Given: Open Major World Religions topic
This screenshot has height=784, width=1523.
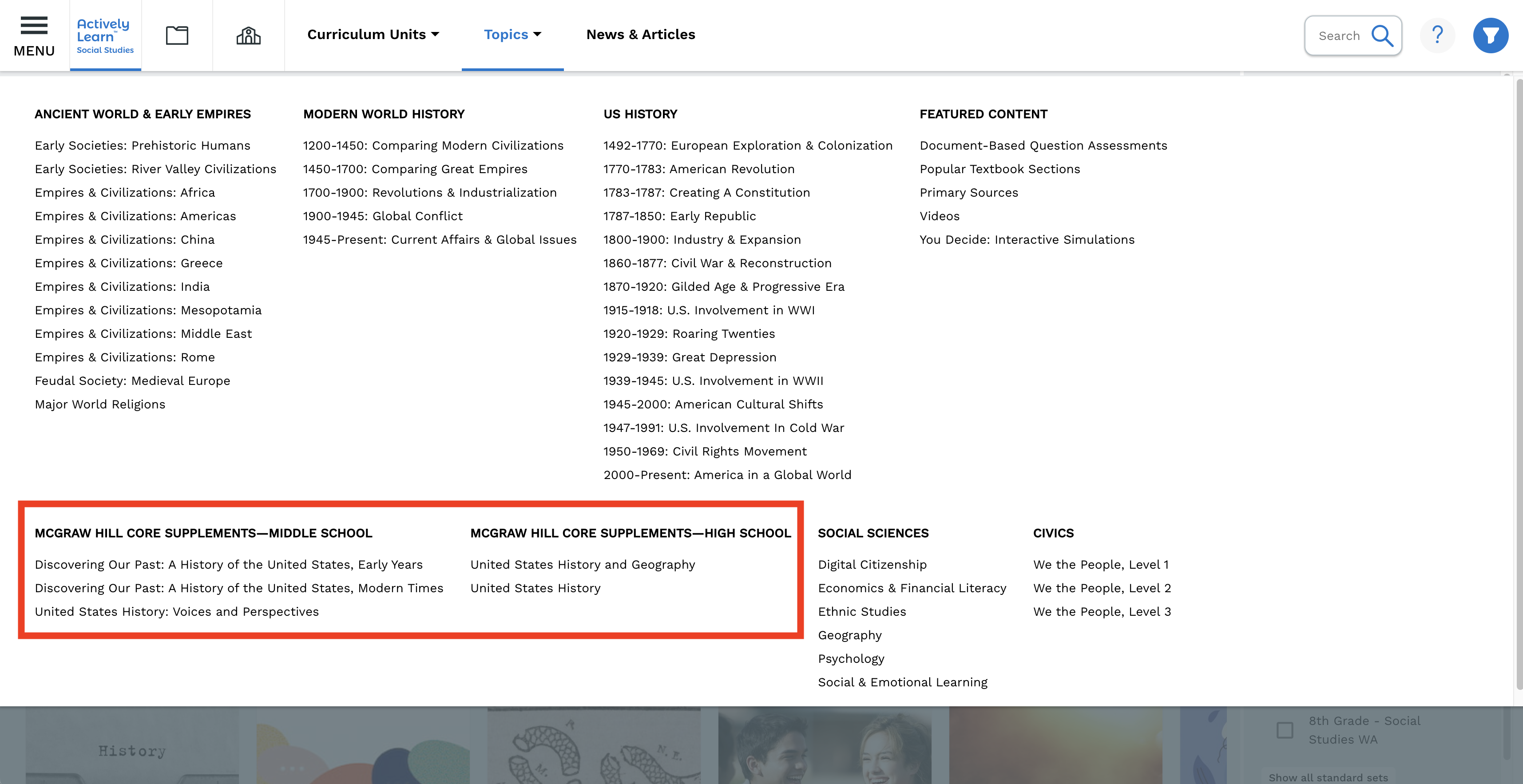Looking at the screenshot, I should (x=100, y=404).
